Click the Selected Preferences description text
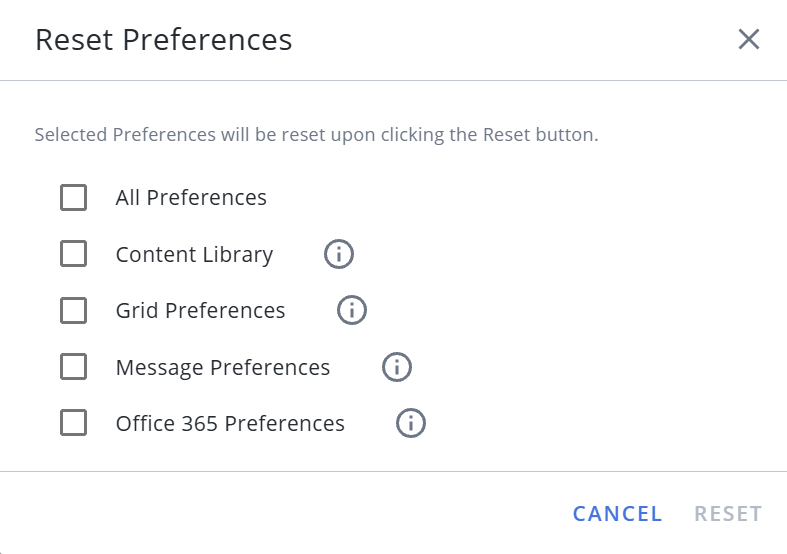 [316, 135]
